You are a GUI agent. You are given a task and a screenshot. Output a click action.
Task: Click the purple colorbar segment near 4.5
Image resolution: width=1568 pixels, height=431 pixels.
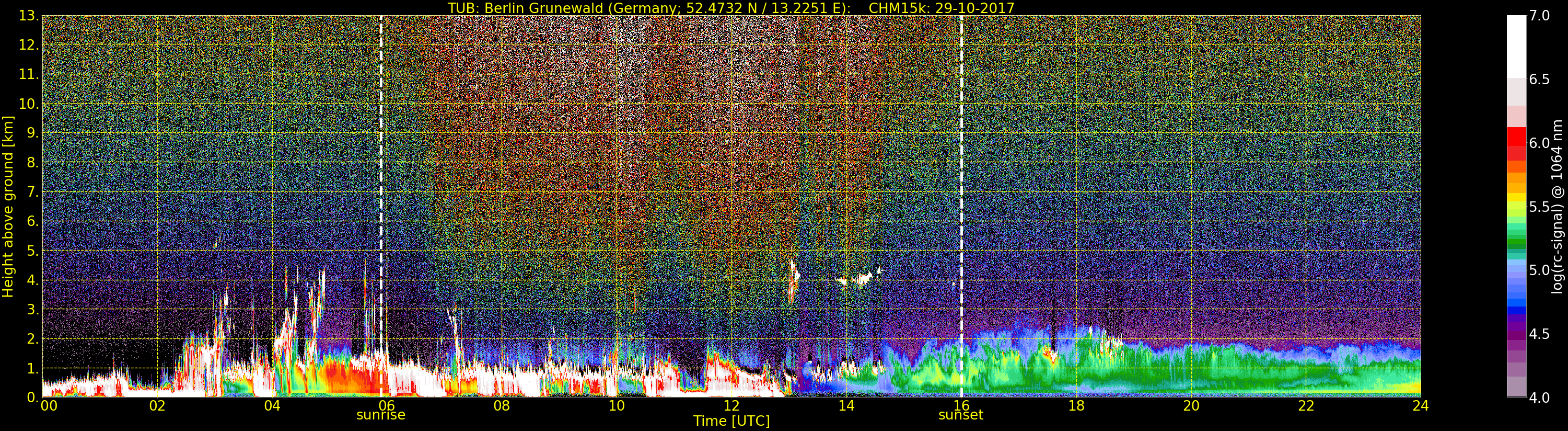(1516, 334)
